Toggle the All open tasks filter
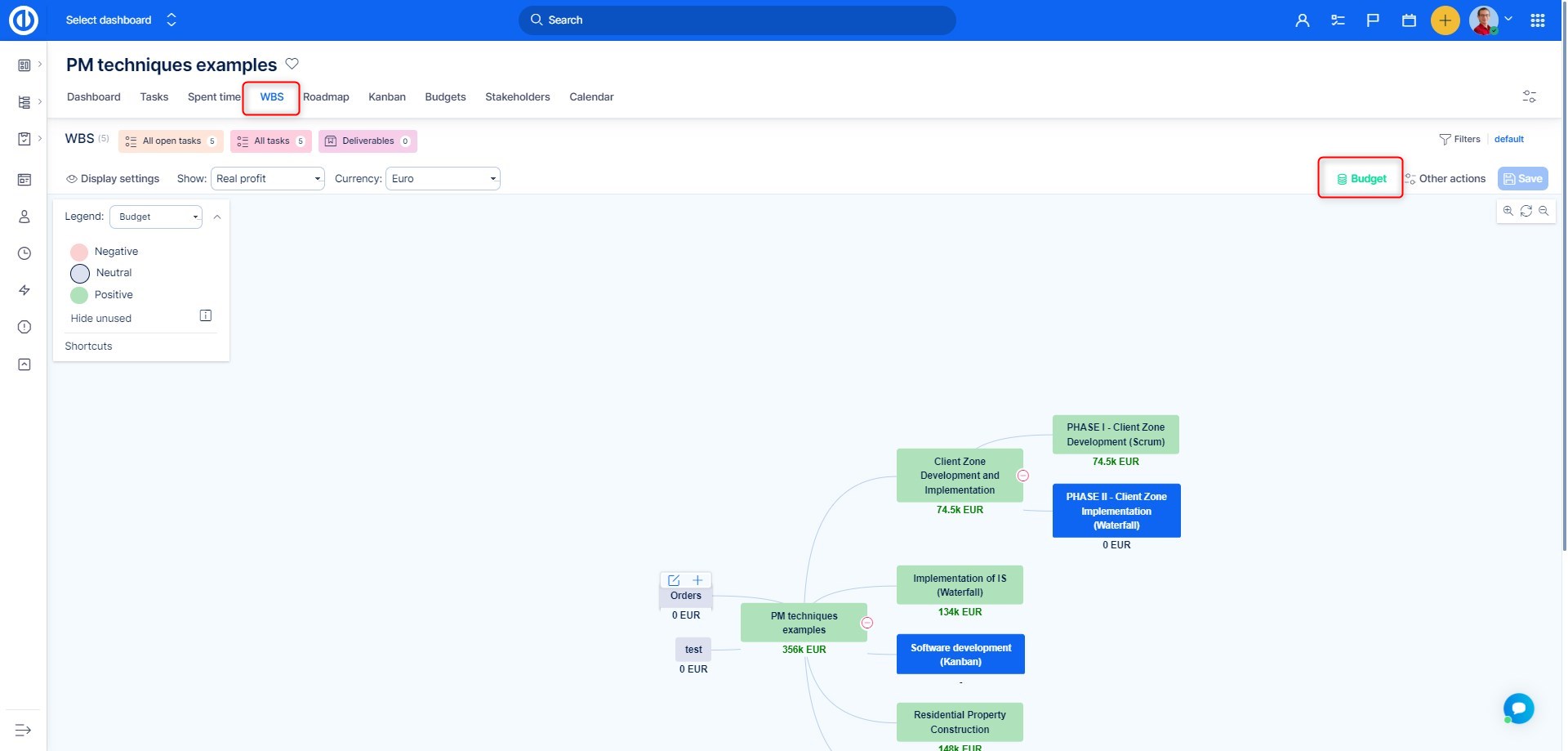Viewport: 1568px width, 751px height. click(171, 141)
